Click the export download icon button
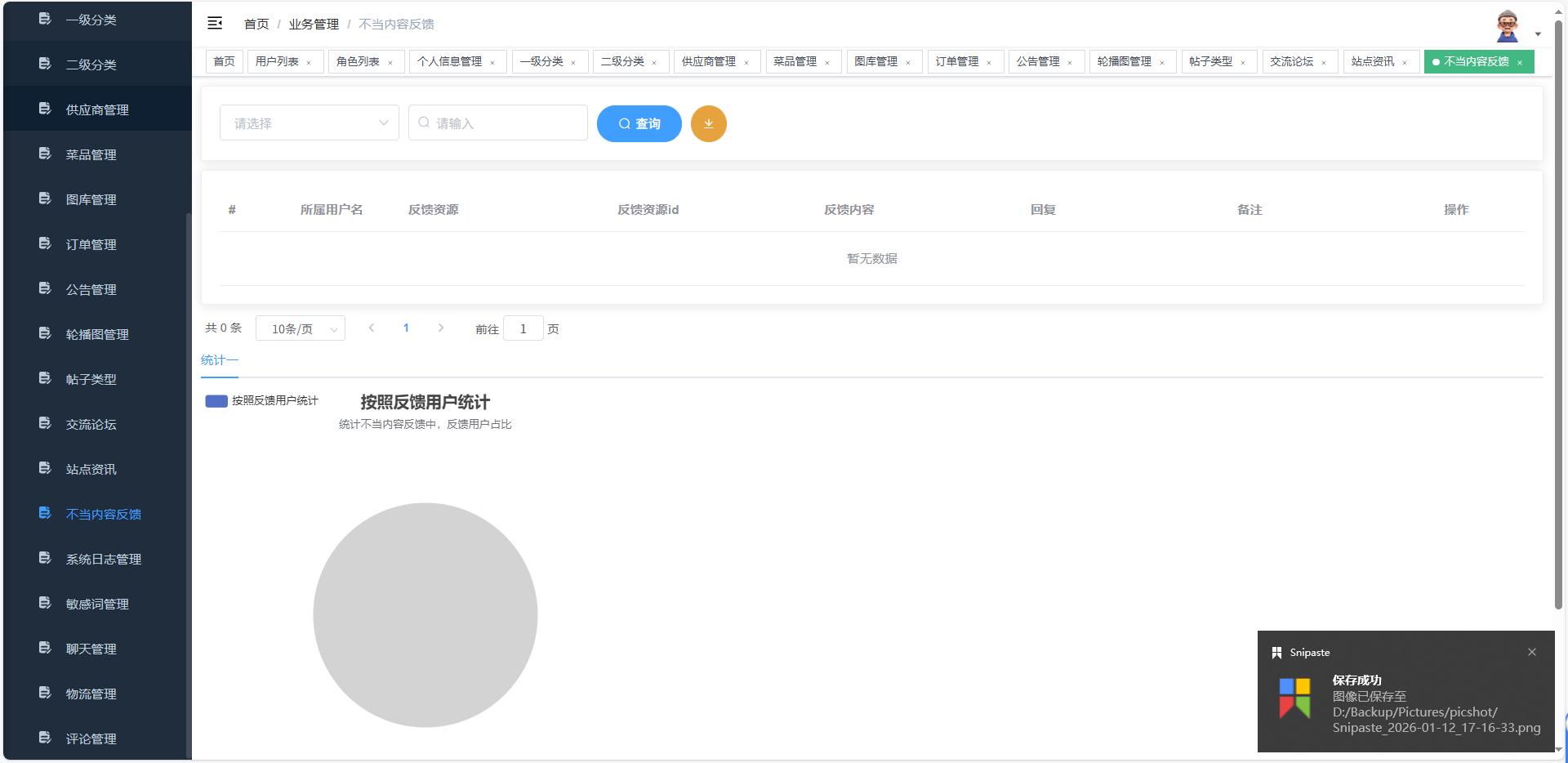The image size is (1568, 763). tap(708, 123)
